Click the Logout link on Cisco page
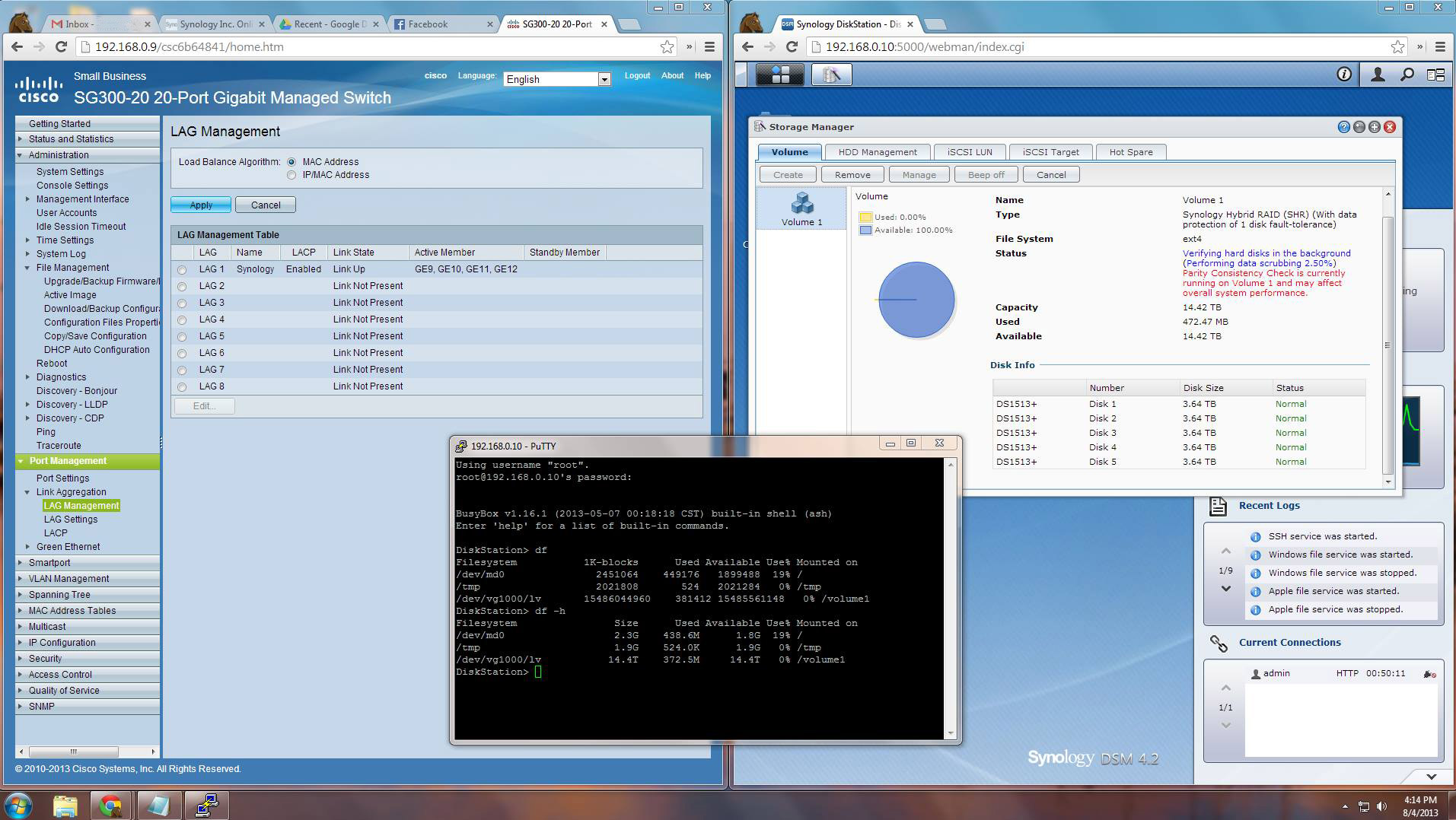The image size is (1456, 820). pyautogui.click(x=637, y=76)
